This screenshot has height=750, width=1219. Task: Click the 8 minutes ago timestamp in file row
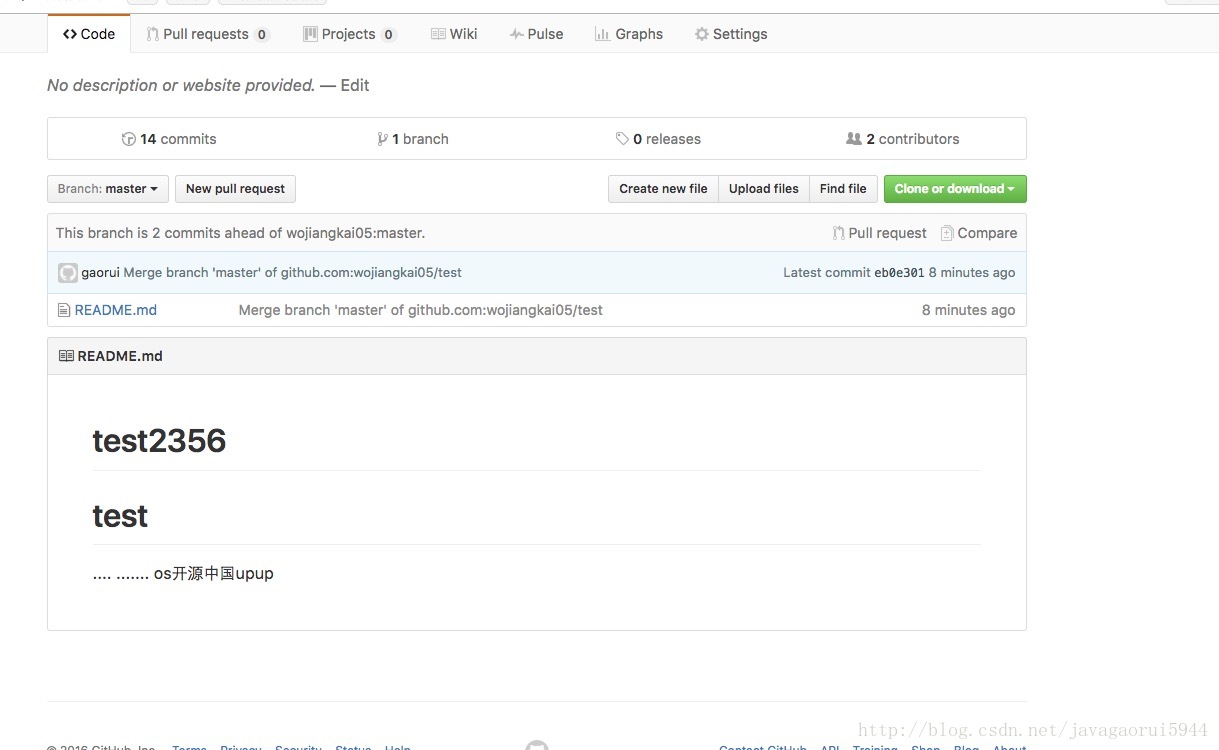tap(968, 310)
